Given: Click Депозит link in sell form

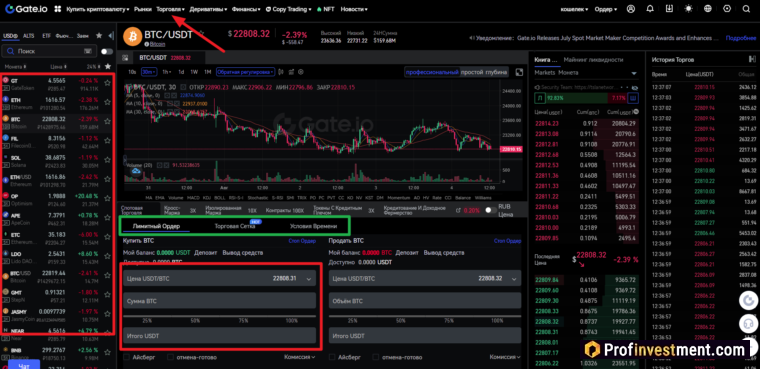Looking at the screenshot, I should [x=407, y=253].
